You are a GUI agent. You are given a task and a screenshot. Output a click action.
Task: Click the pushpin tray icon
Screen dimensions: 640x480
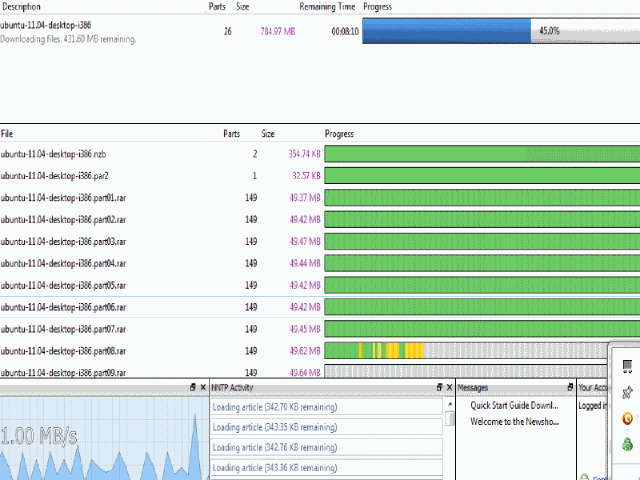(627, 392)
